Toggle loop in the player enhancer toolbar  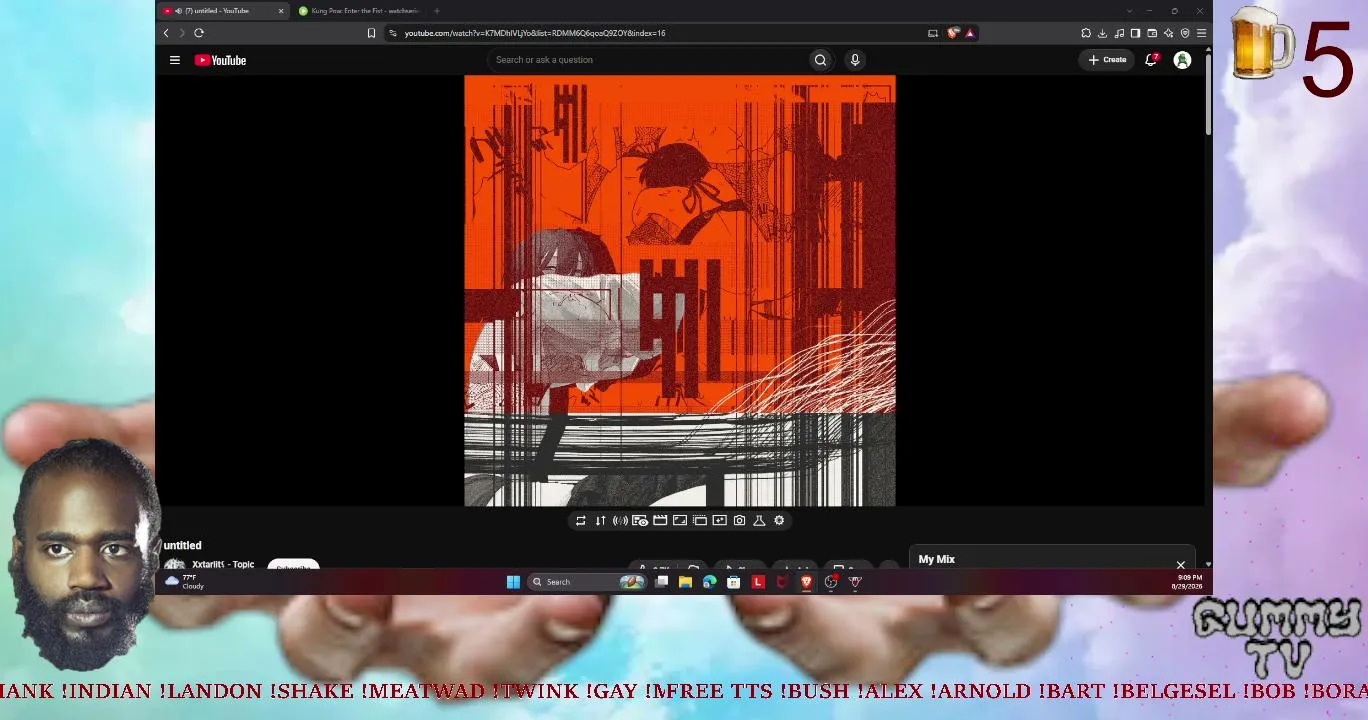(580, 520)
